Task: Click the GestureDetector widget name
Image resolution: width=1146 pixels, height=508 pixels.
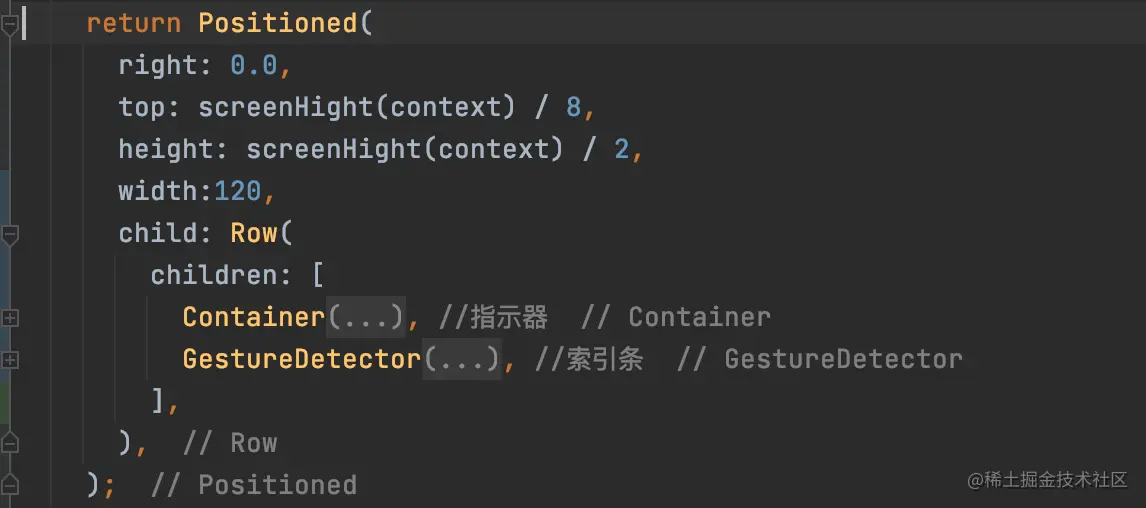Action: tap(301, 359)
